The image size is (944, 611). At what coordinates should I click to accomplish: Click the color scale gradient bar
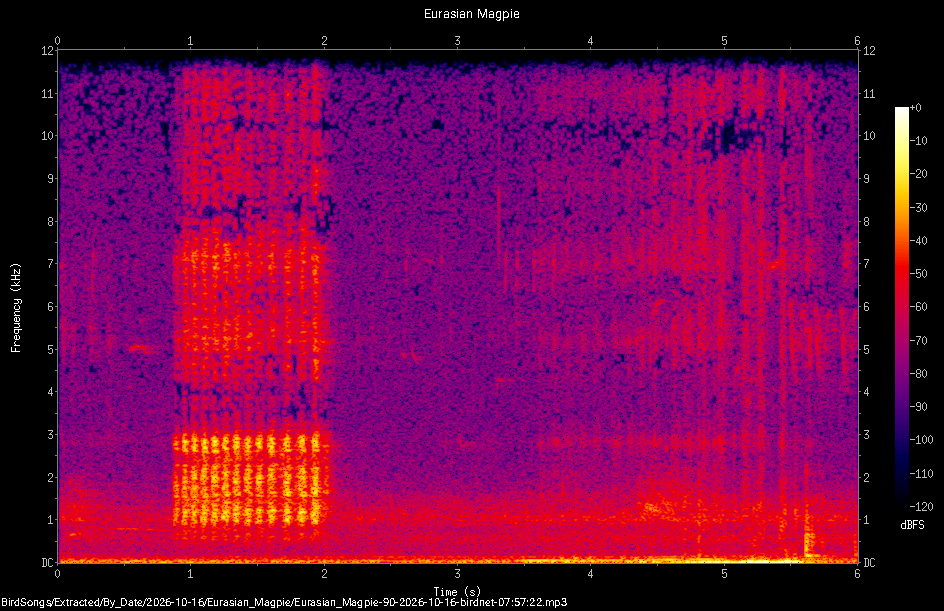tap(901, 307)
